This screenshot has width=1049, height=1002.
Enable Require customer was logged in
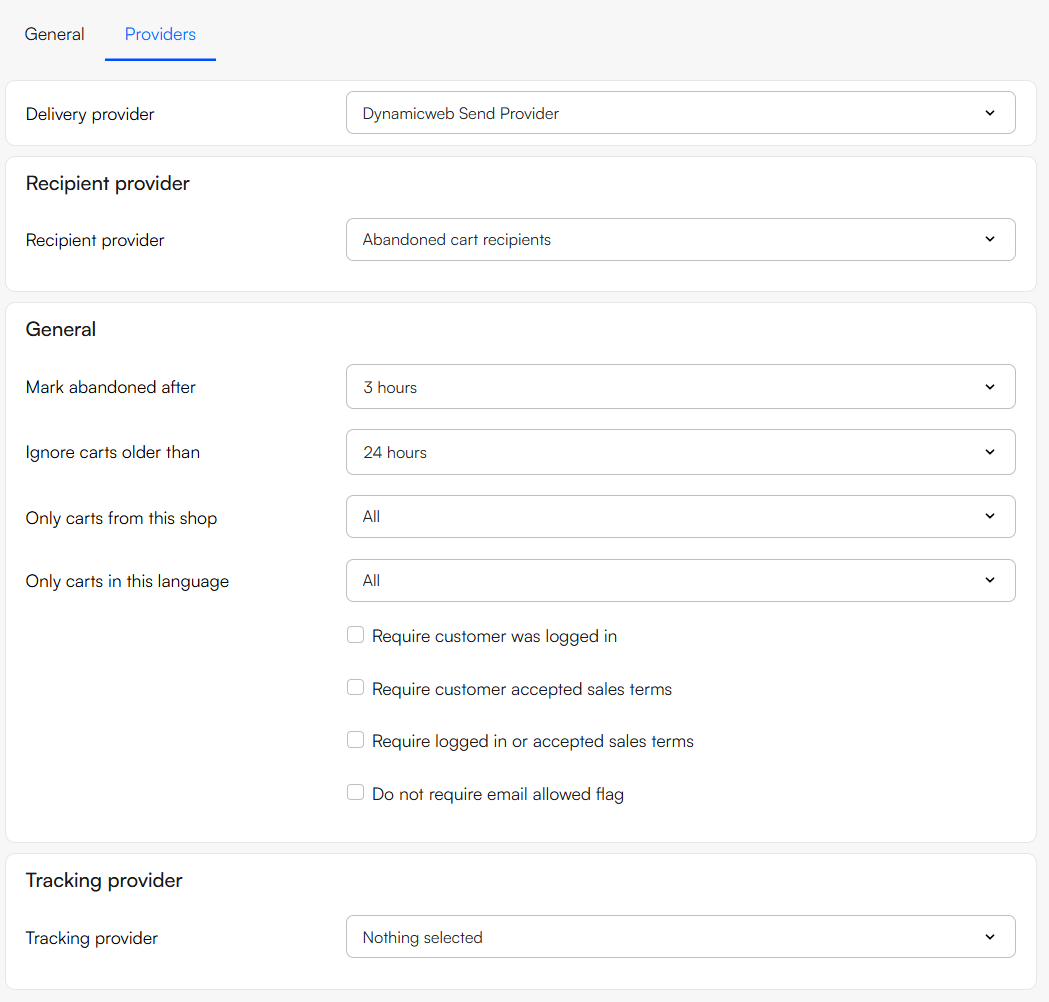(x=355, y=635)
